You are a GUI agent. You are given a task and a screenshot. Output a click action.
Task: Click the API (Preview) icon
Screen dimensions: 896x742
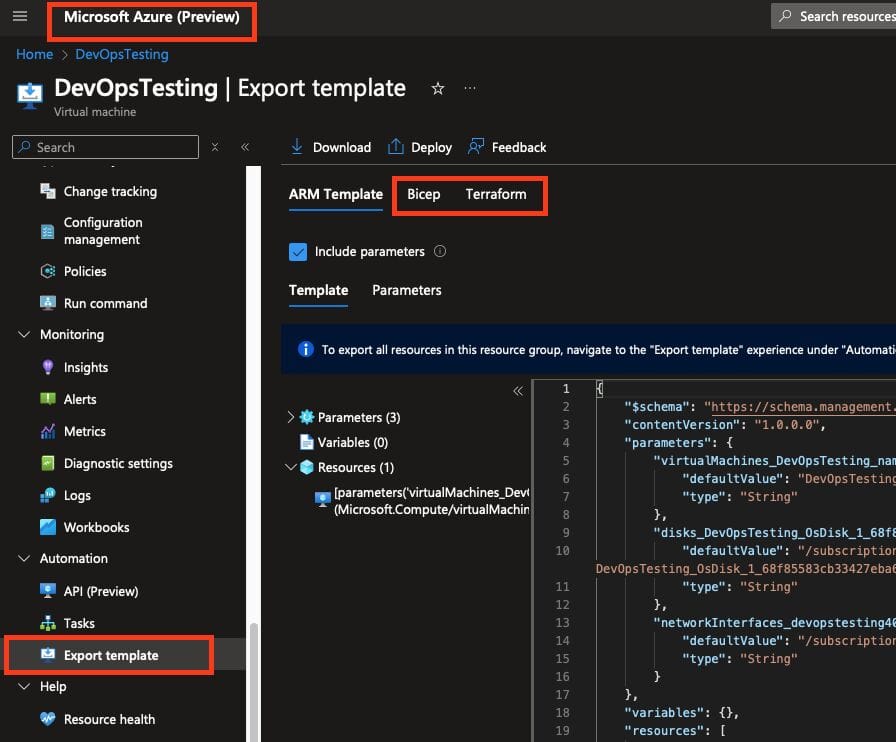tap(48, 591)
